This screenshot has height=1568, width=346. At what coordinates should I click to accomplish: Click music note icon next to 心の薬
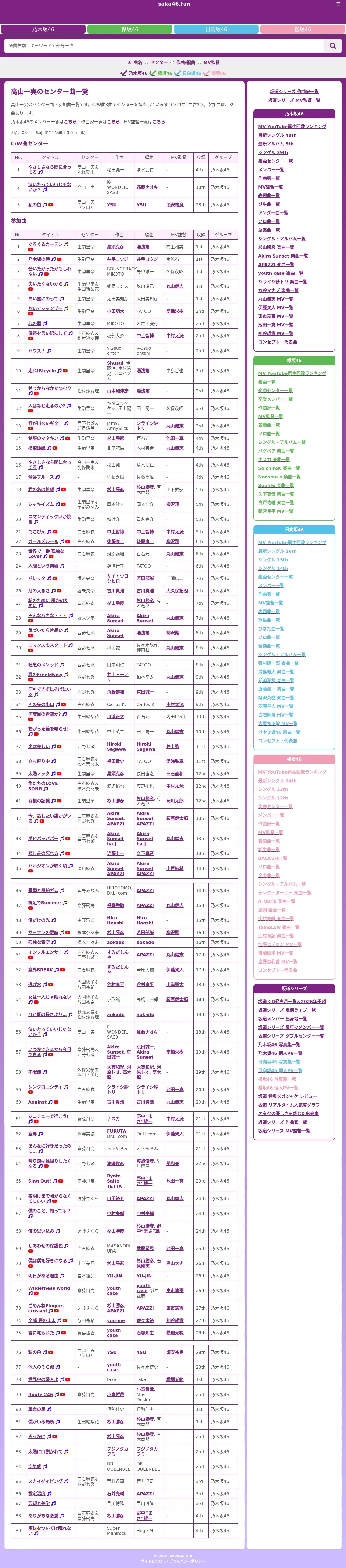pos(45,324)
